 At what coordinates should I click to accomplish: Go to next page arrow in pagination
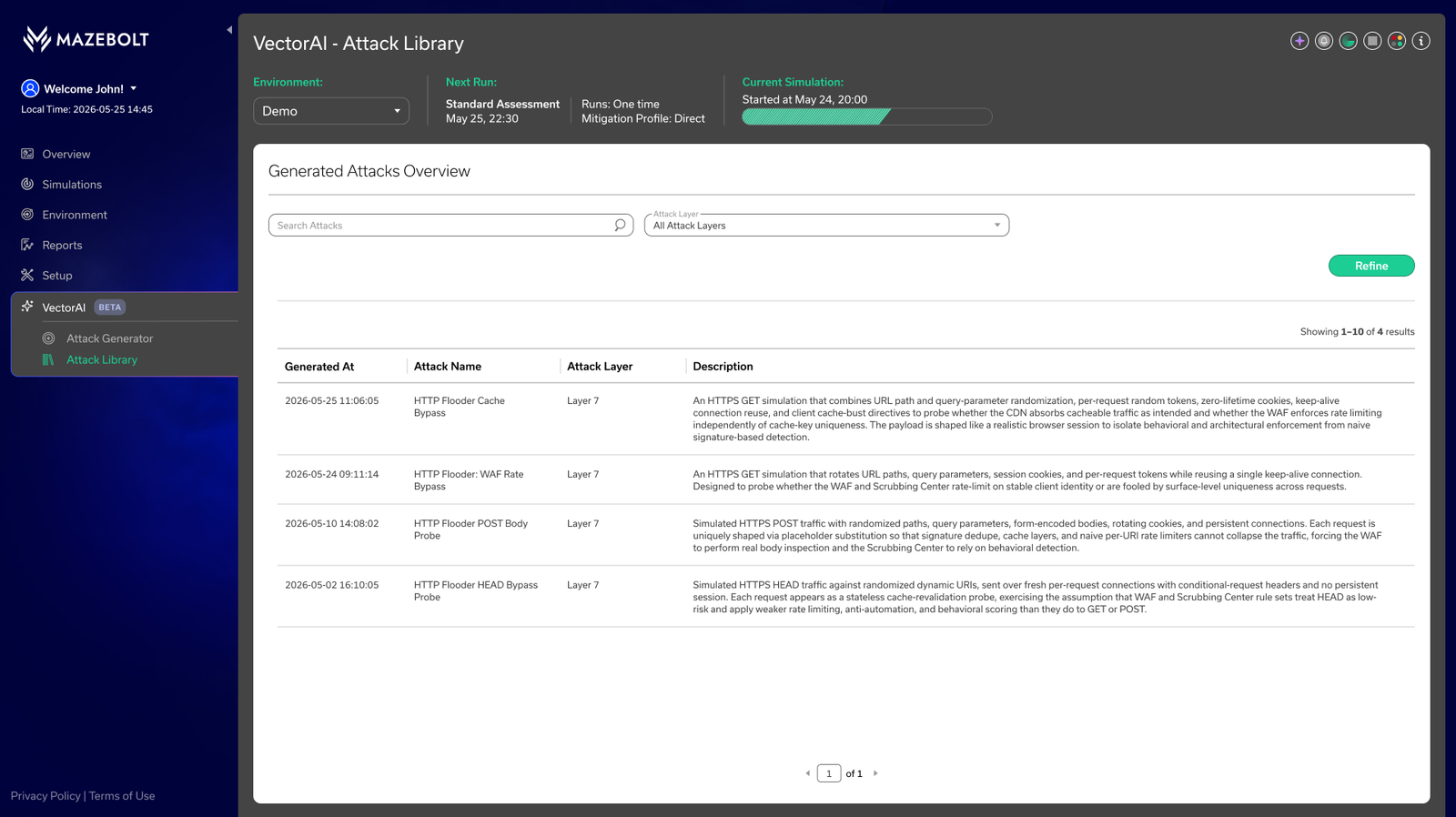pyautogui.click(x=875, y=773)
